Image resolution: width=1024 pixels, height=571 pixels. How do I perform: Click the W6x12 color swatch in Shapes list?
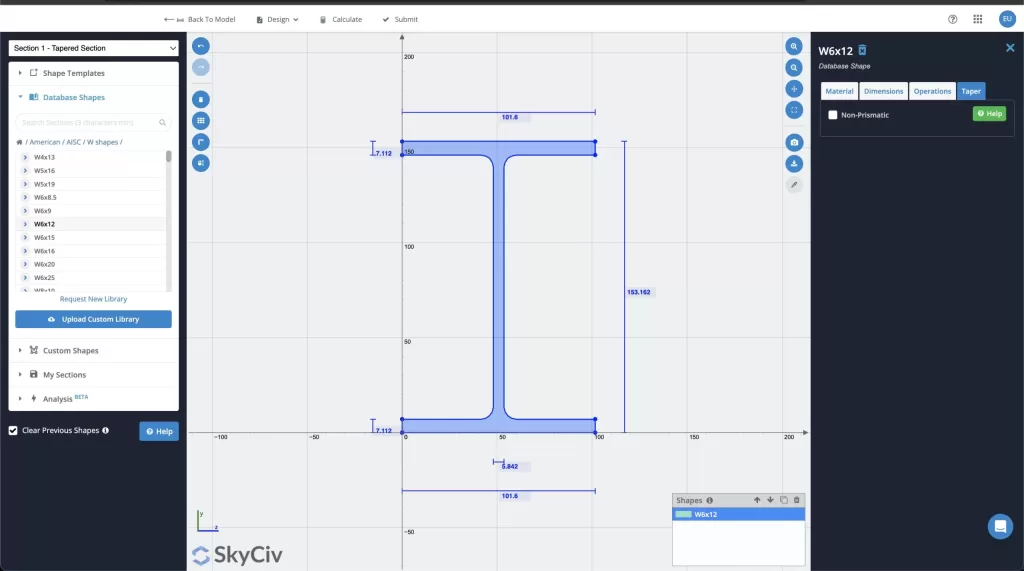[x=683, y=514]
